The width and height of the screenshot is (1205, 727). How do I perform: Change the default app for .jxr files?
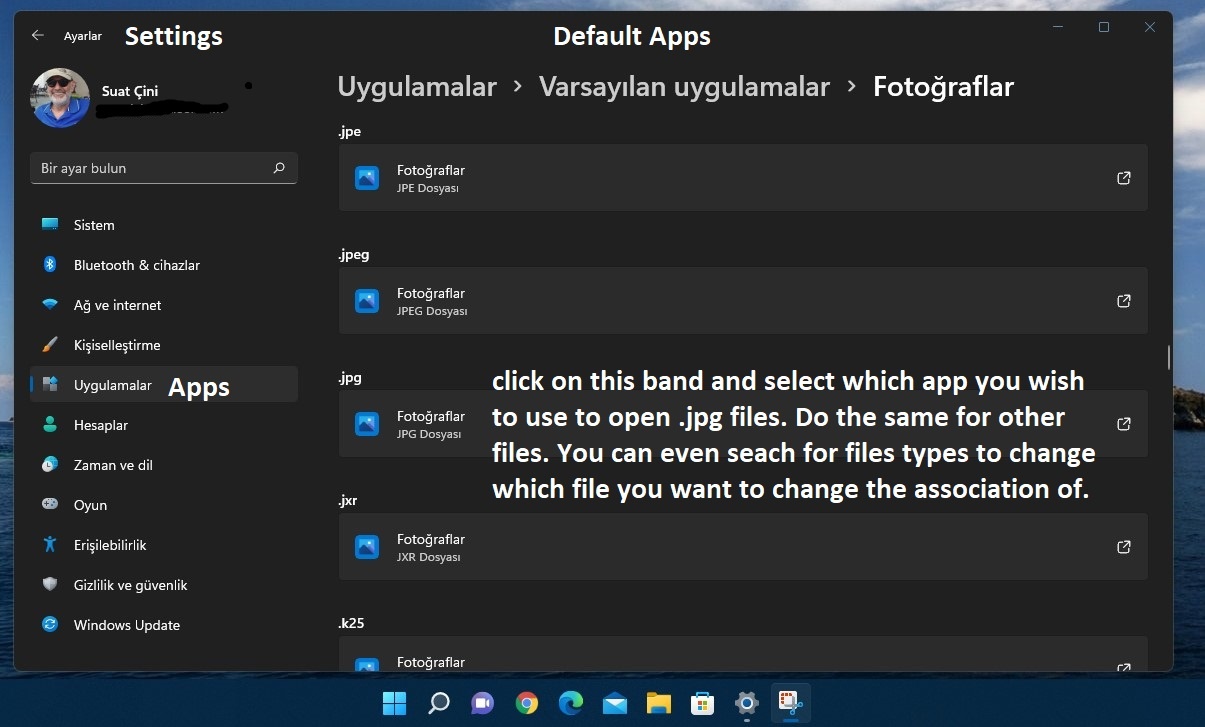(x=743, y=547)
